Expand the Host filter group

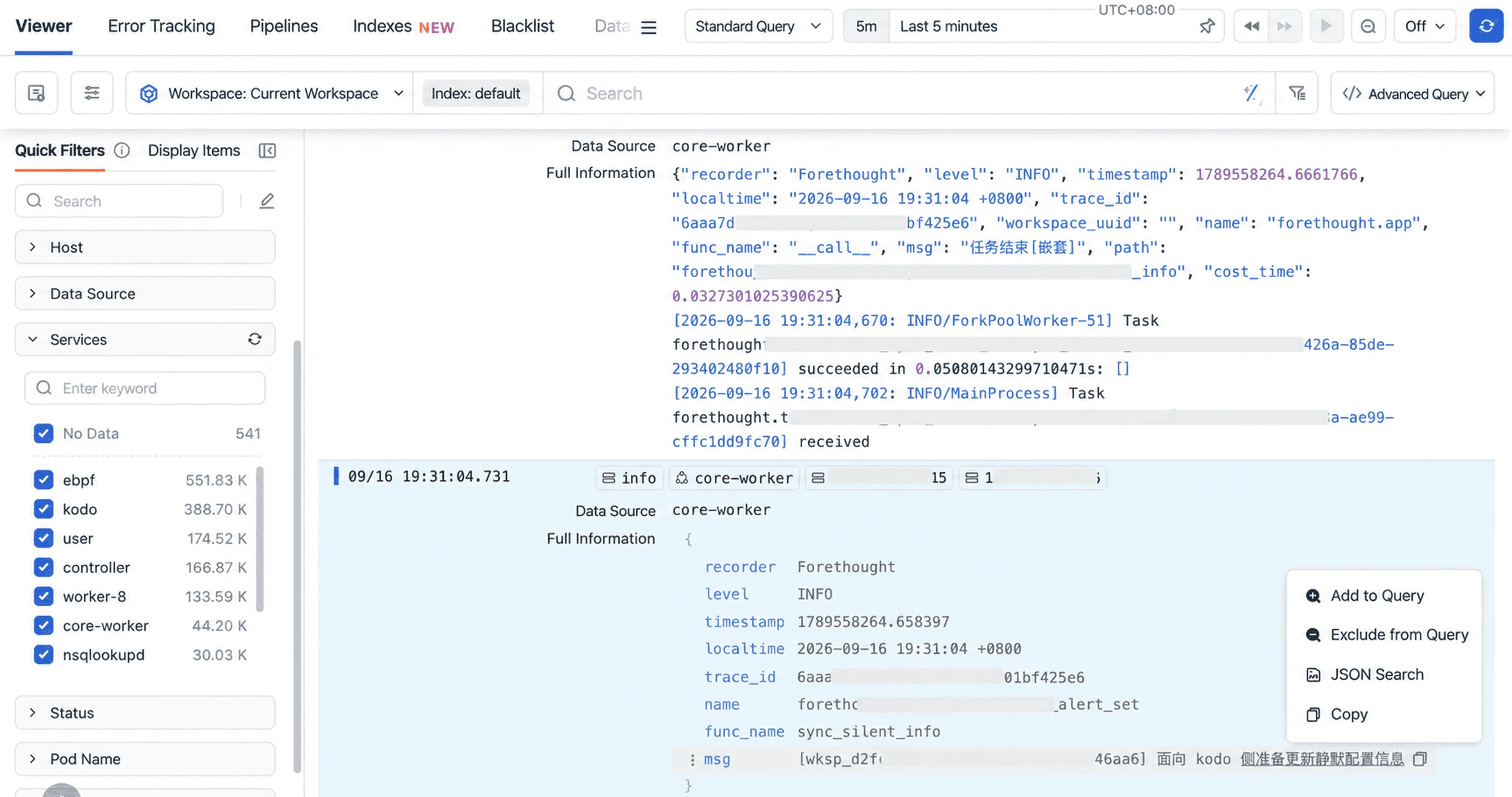(x=145, y=247)
